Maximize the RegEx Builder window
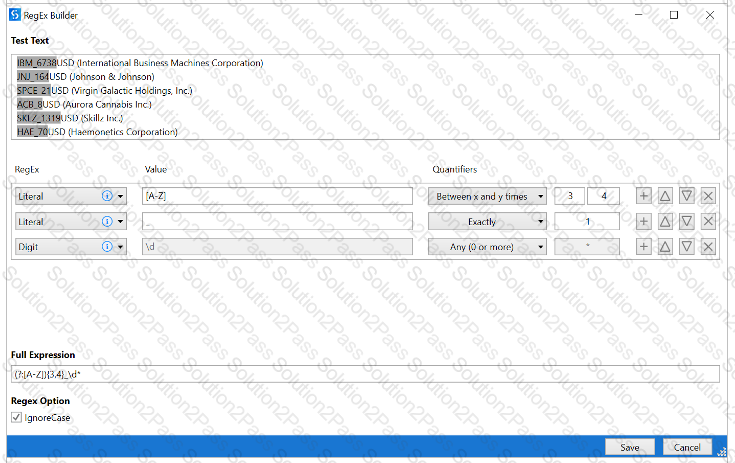Screen dimensions: 735x463 [x=674, y=15]
